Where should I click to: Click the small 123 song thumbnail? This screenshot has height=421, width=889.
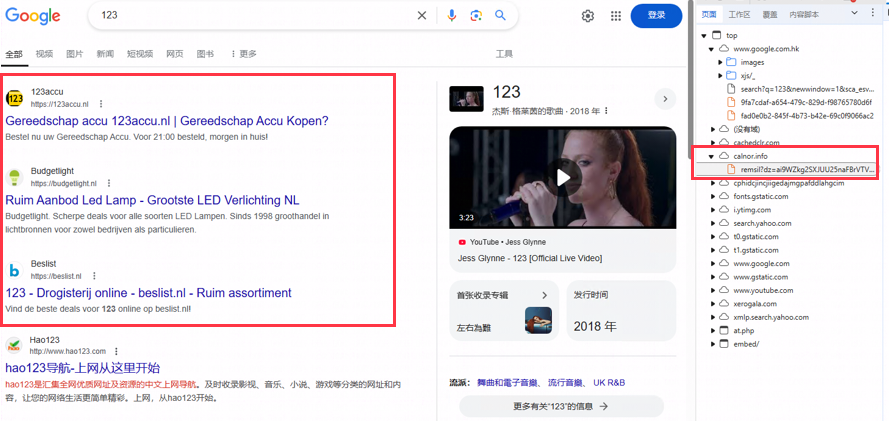pos(466,99)
